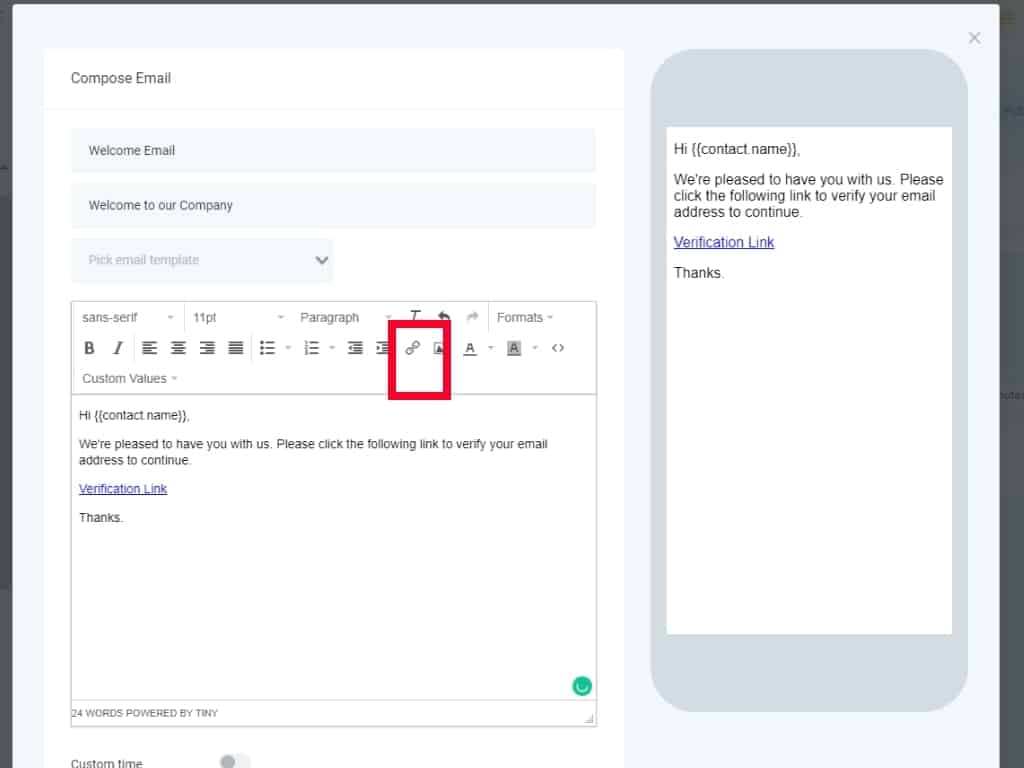Choose the text color swatch
Screen dimensions: 1024x768
tap(470, 348)
